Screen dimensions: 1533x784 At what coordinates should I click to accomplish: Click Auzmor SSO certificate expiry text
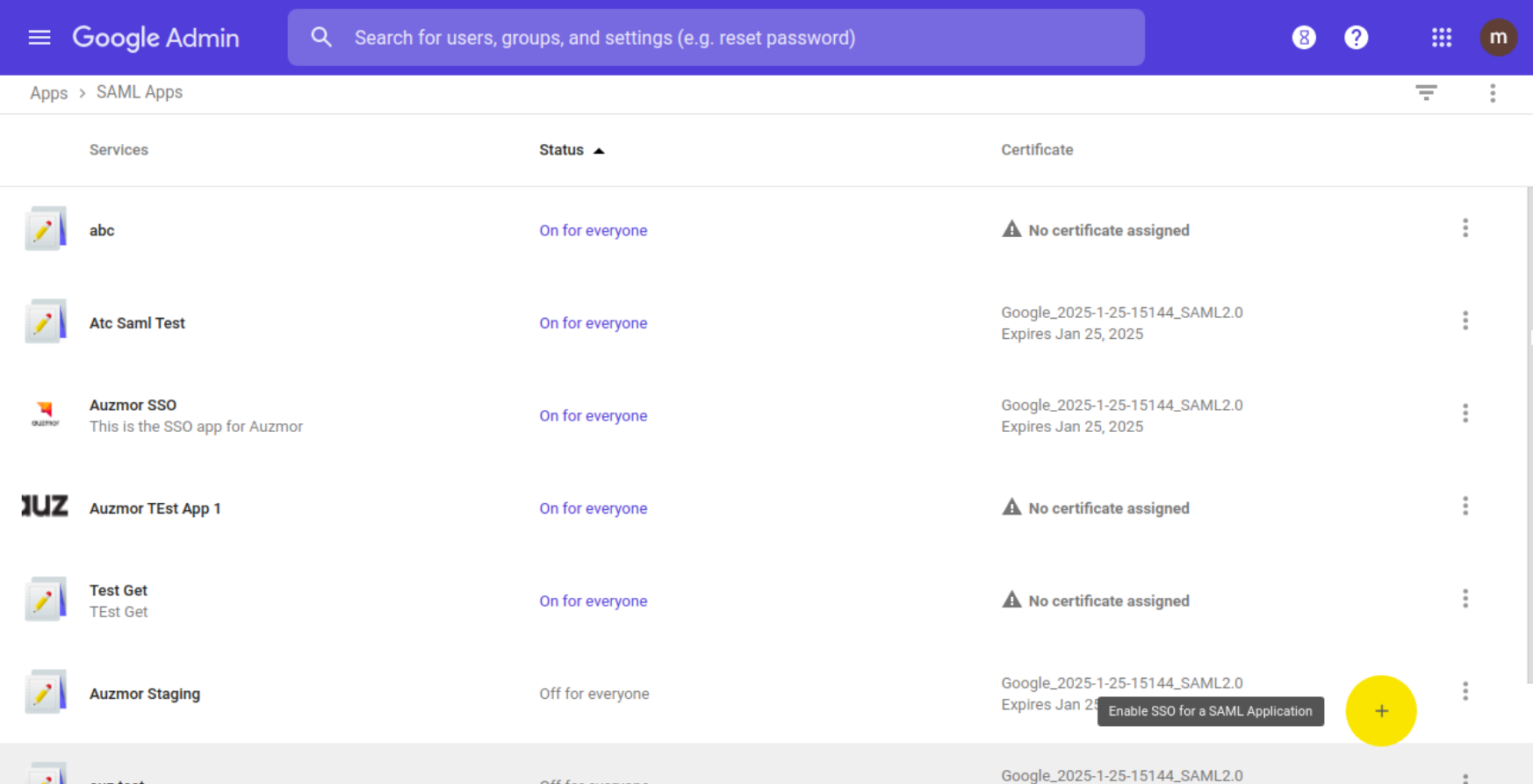(x=1072, y=427)
